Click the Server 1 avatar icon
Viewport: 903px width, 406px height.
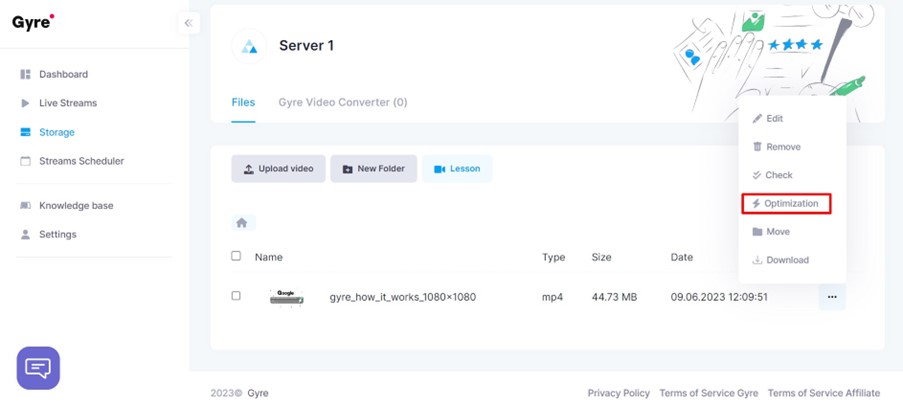point(249,46)
